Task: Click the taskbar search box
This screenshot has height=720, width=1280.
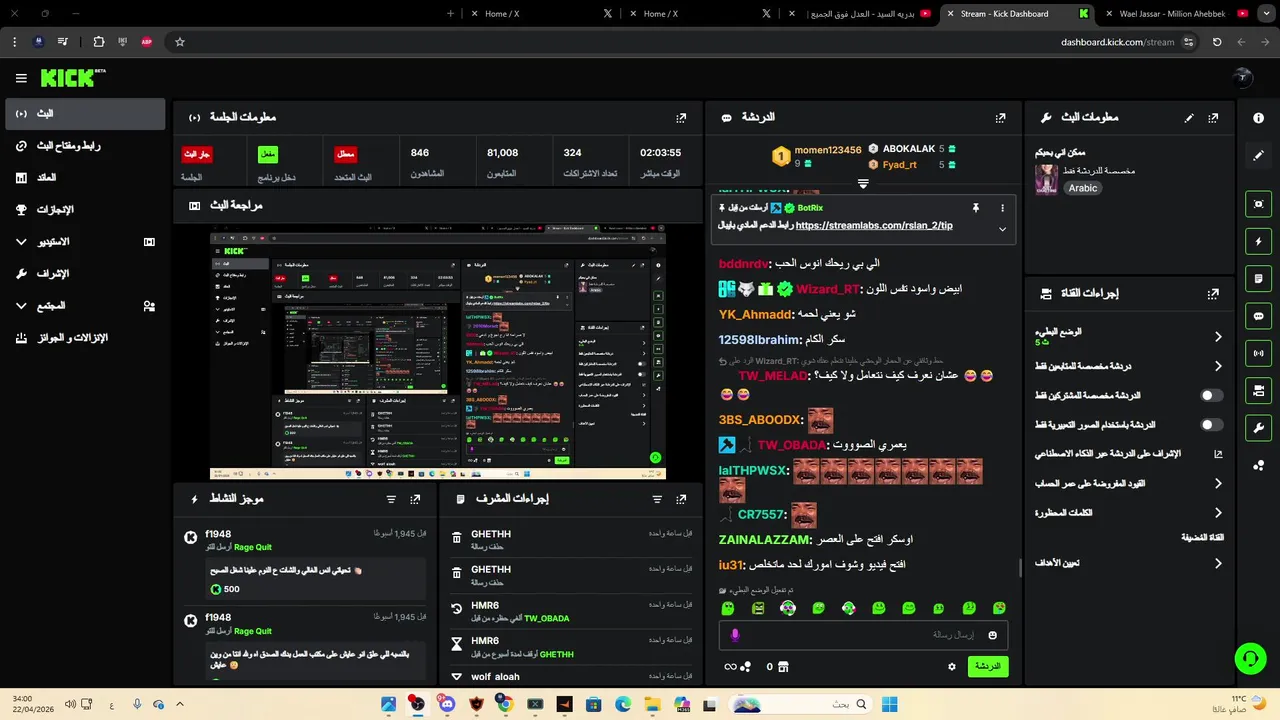Action: (x=800, y=704)
